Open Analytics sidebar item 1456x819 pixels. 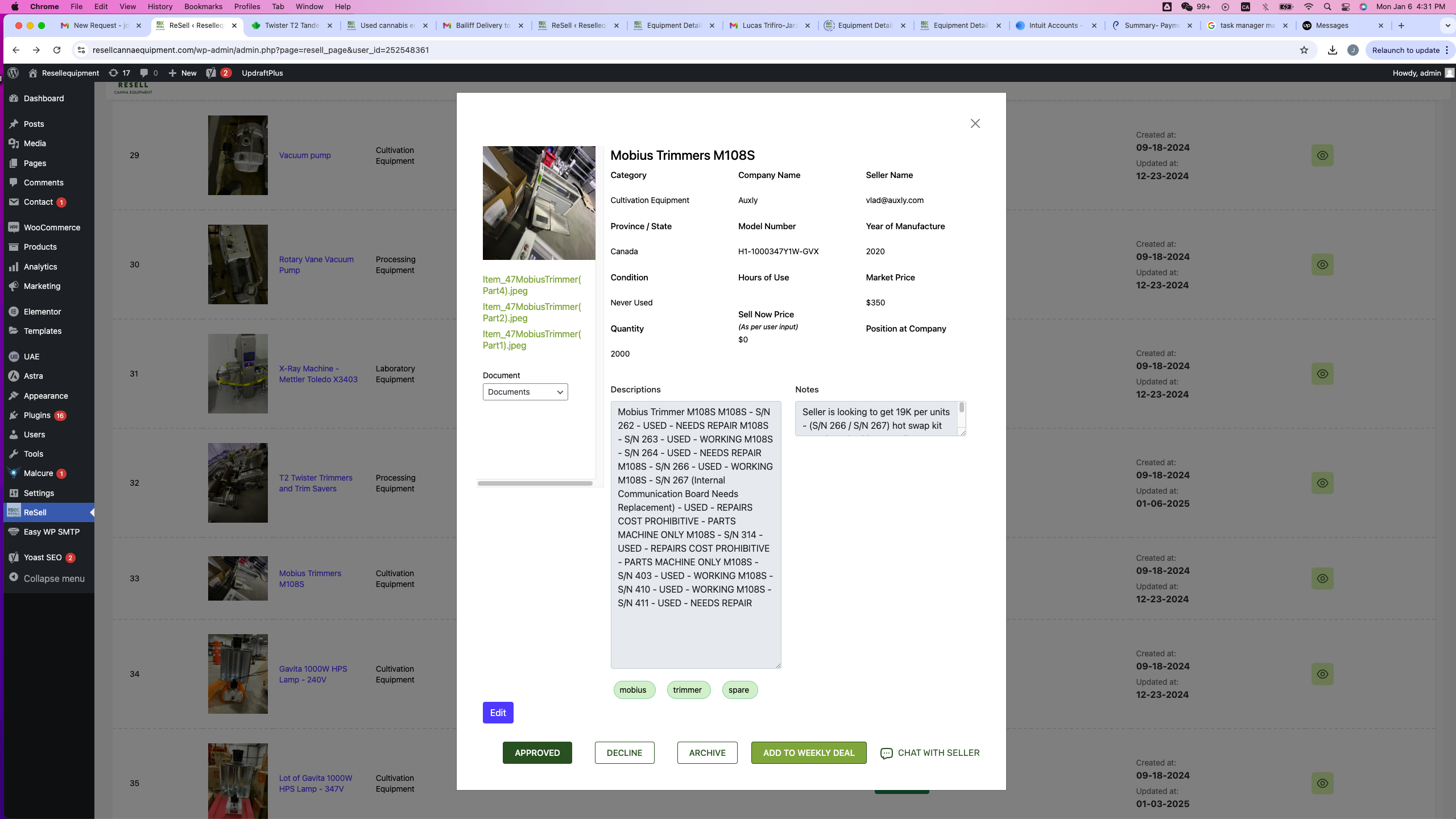point(40,267)
